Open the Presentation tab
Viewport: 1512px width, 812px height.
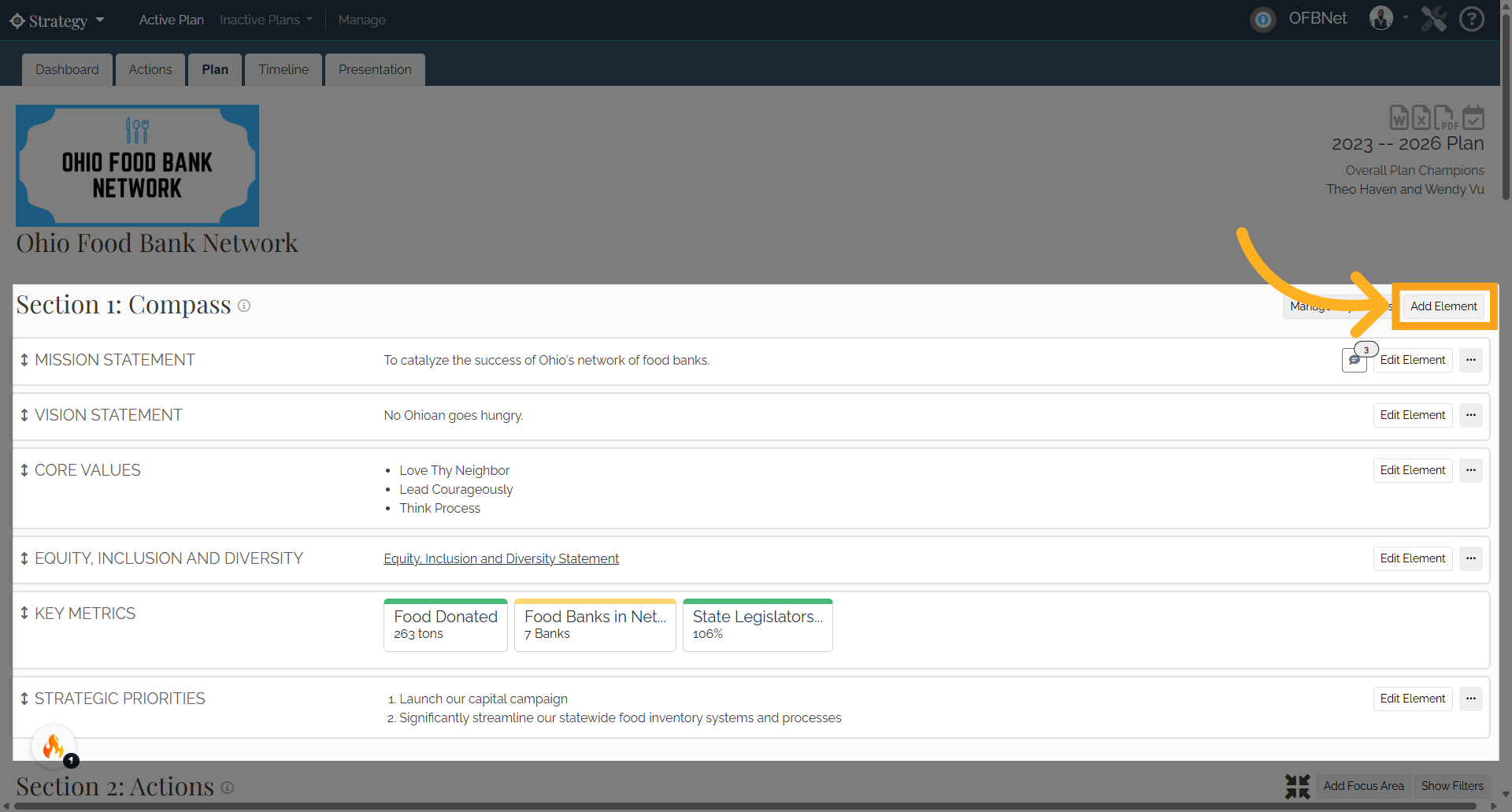pos(375,69)
